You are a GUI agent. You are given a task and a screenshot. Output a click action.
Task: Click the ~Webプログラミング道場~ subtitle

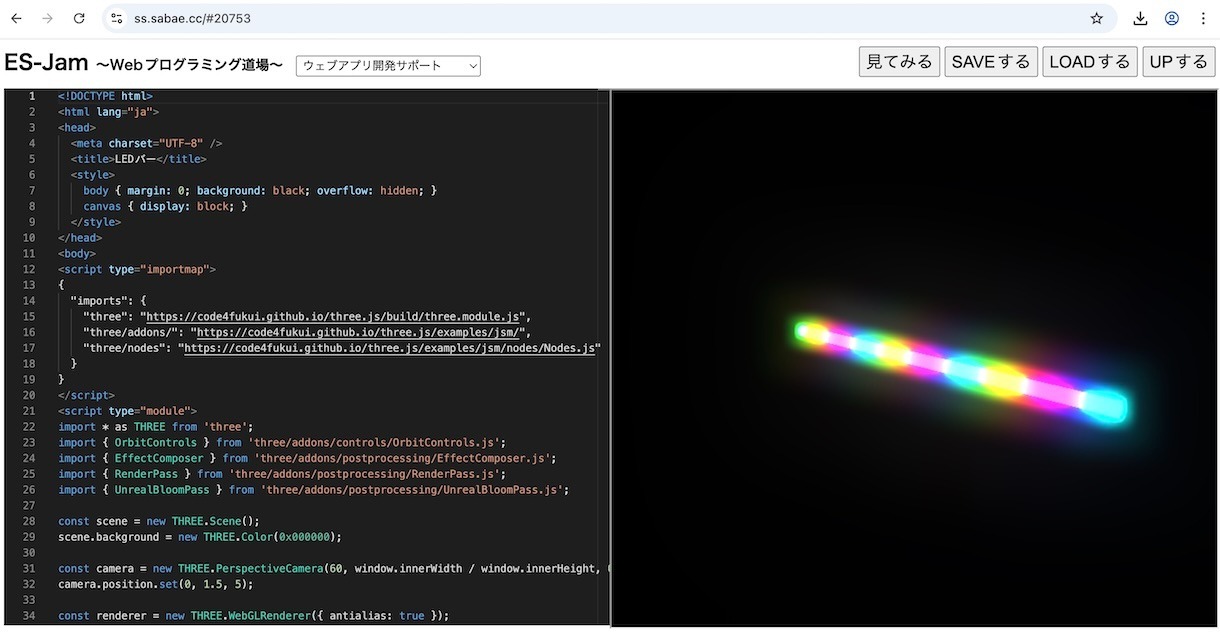point(190,65)
